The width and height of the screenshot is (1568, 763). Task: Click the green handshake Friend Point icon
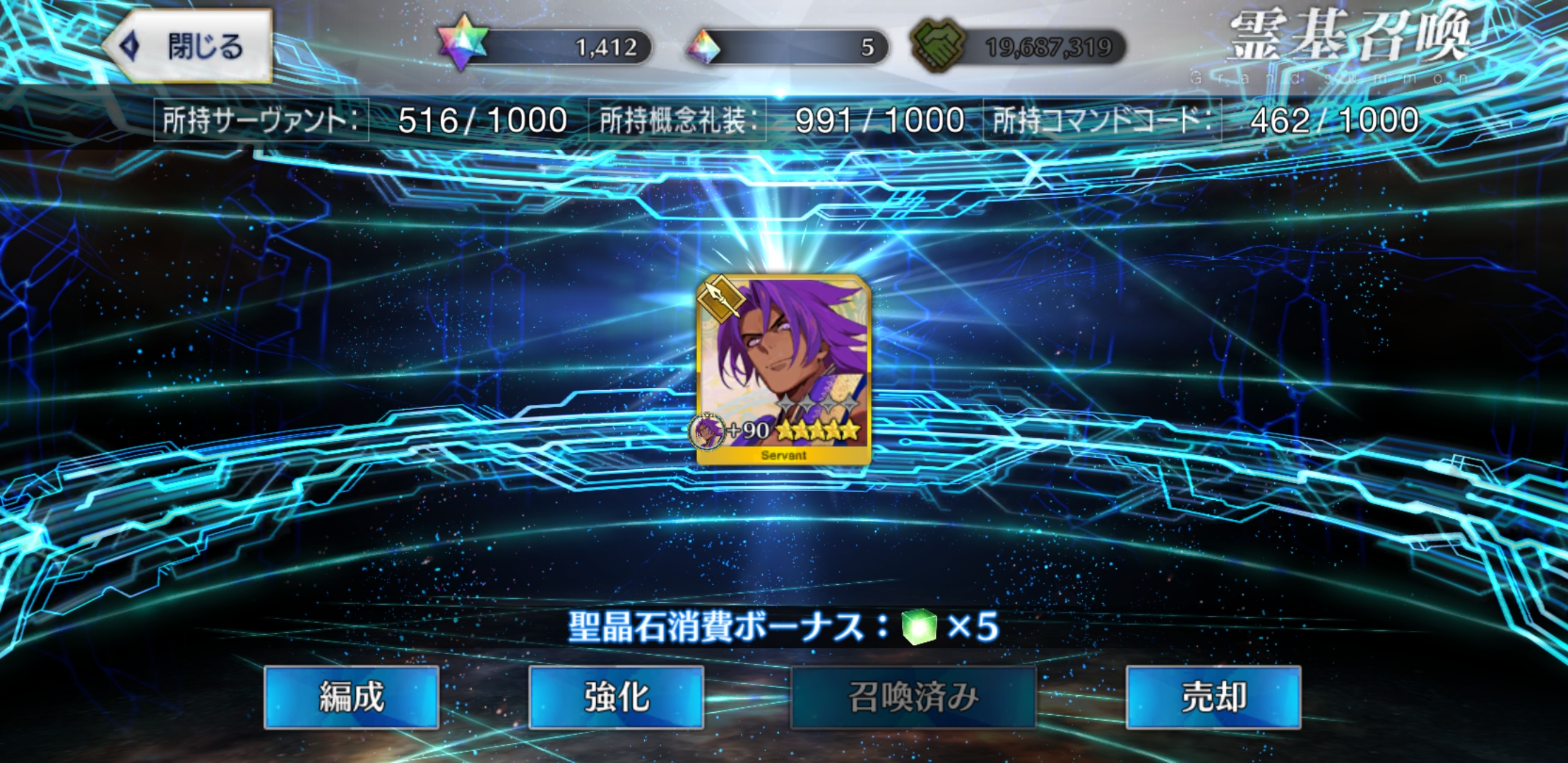click(x=938, y=45)
